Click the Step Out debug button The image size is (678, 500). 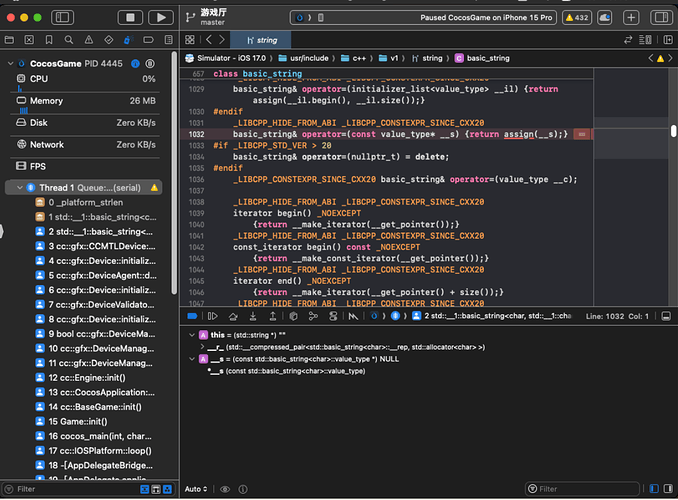pyautogui.click(x=273, y=316)
